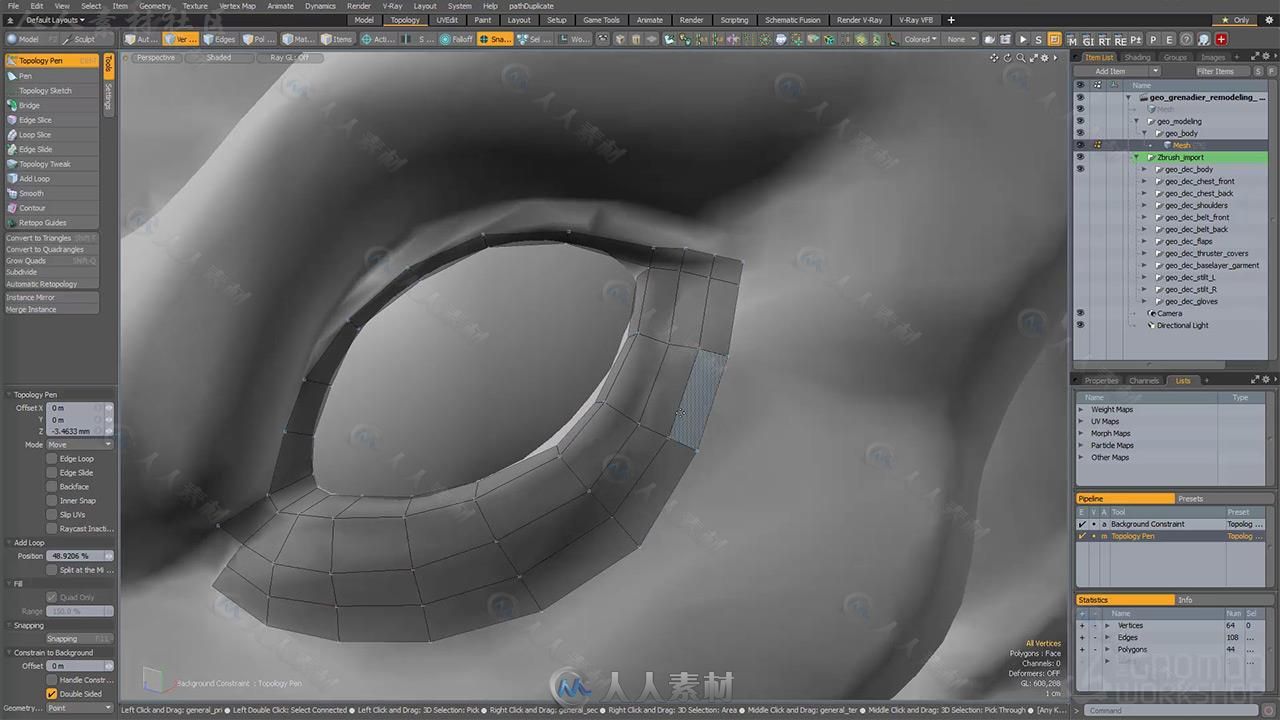Image resolution: width=1280 pixels, height=720 pixels.
Task: Select the Topology Pen tool
Action: [52, 61]
